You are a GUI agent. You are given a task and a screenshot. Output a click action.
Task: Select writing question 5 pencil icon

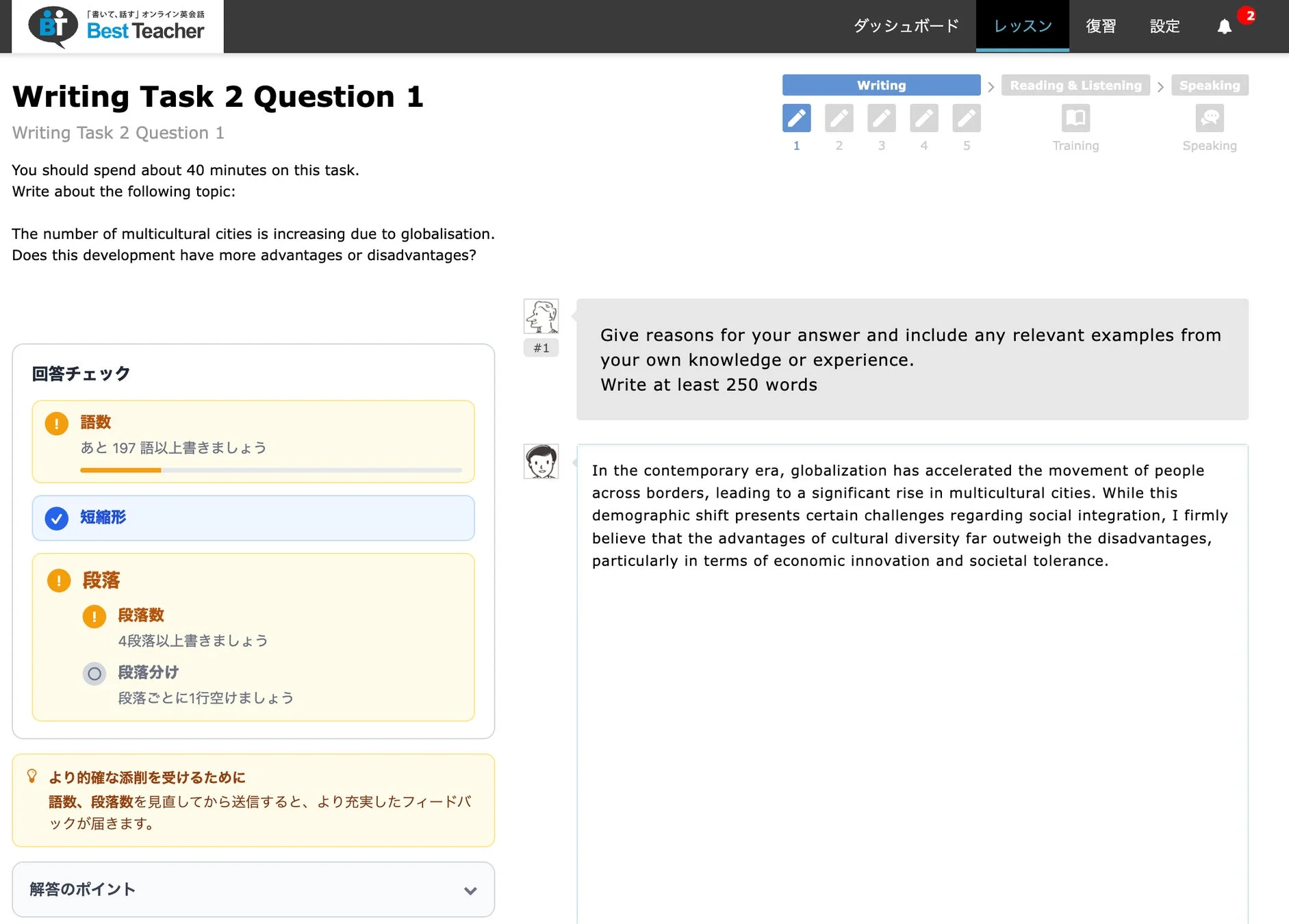tap(966, 118)
